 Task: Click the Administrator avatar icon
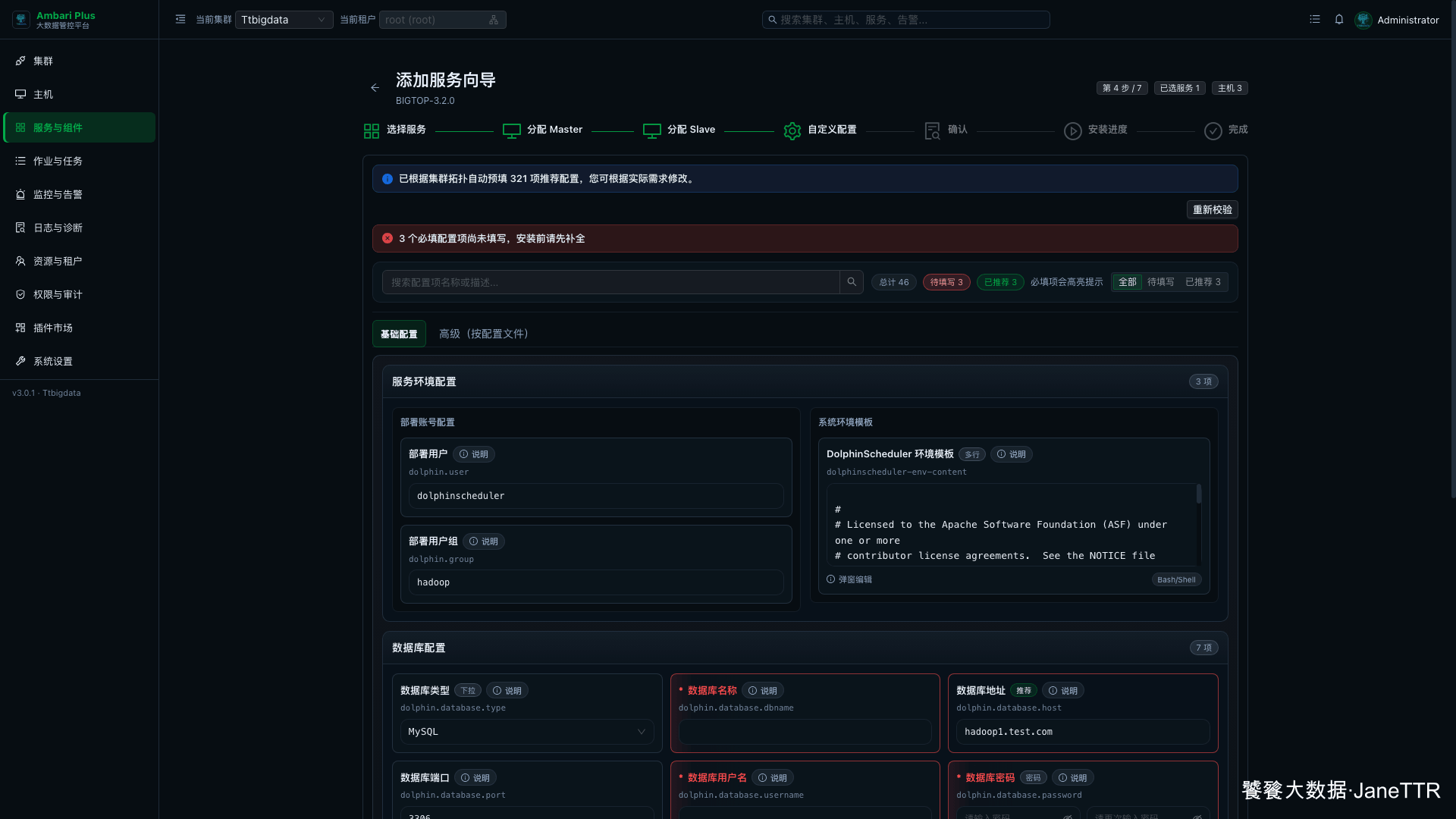tap(1363, 20)
